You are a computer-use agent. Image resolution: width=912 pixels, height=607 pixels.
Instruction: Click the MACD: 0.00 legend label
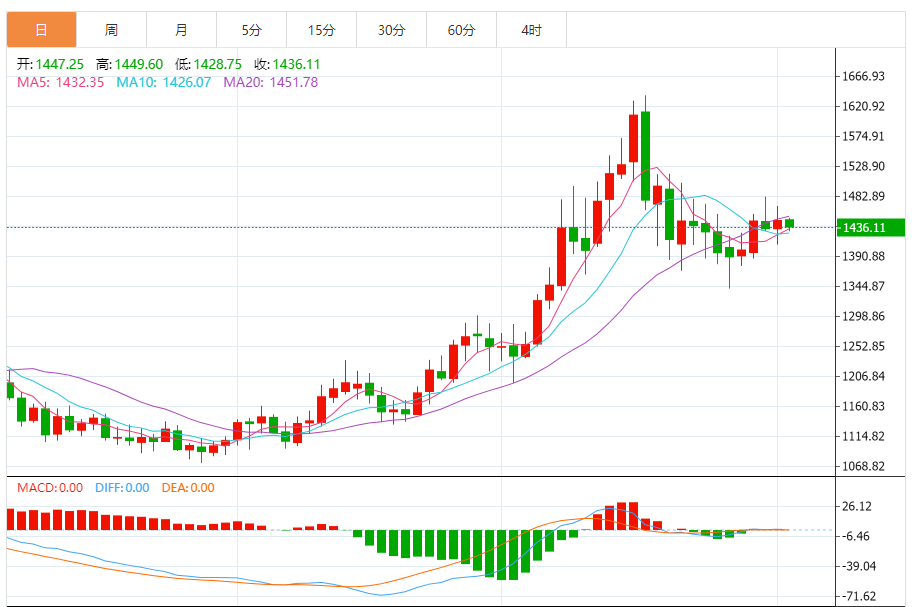(48, 488)
